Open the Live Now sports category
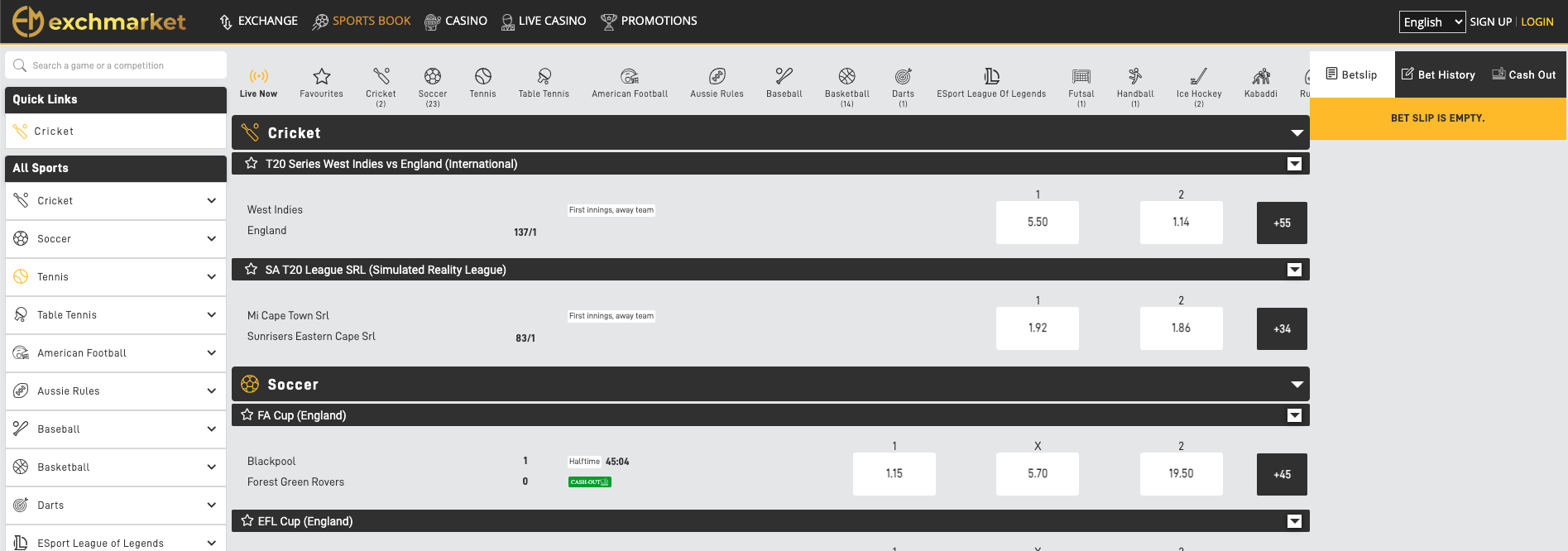The image size is (1568, 551). [x=258, y=83]
